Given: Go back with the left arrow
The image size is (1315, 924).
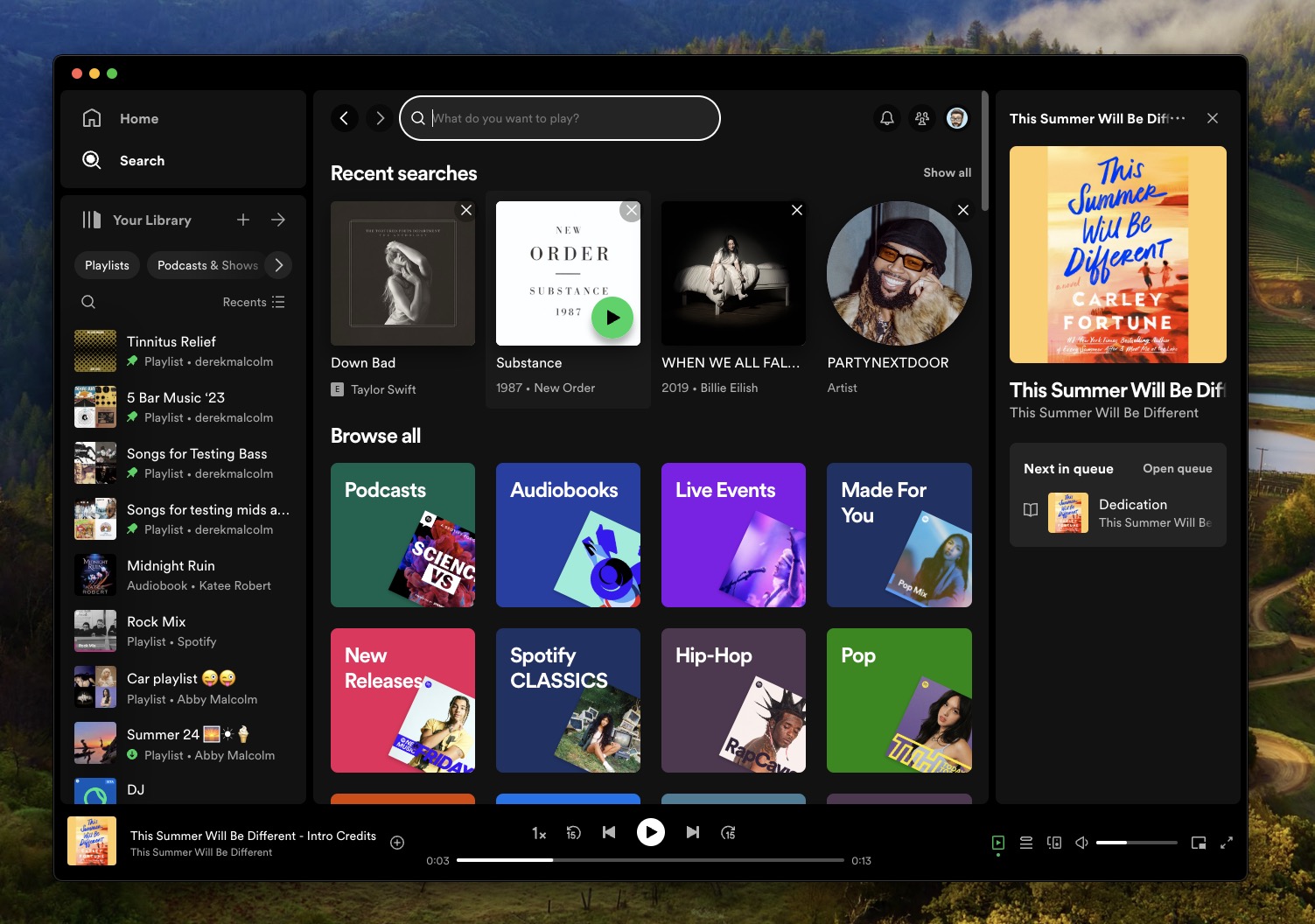Looking at the screenshot, I should (345, 118).
